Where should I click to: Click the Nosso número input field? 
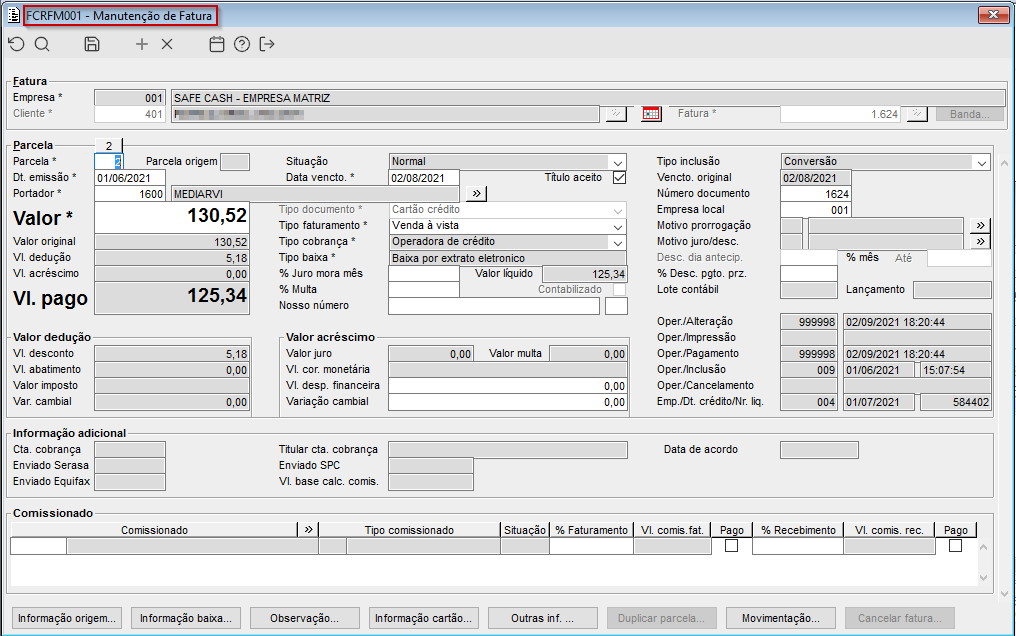[494, 306]
